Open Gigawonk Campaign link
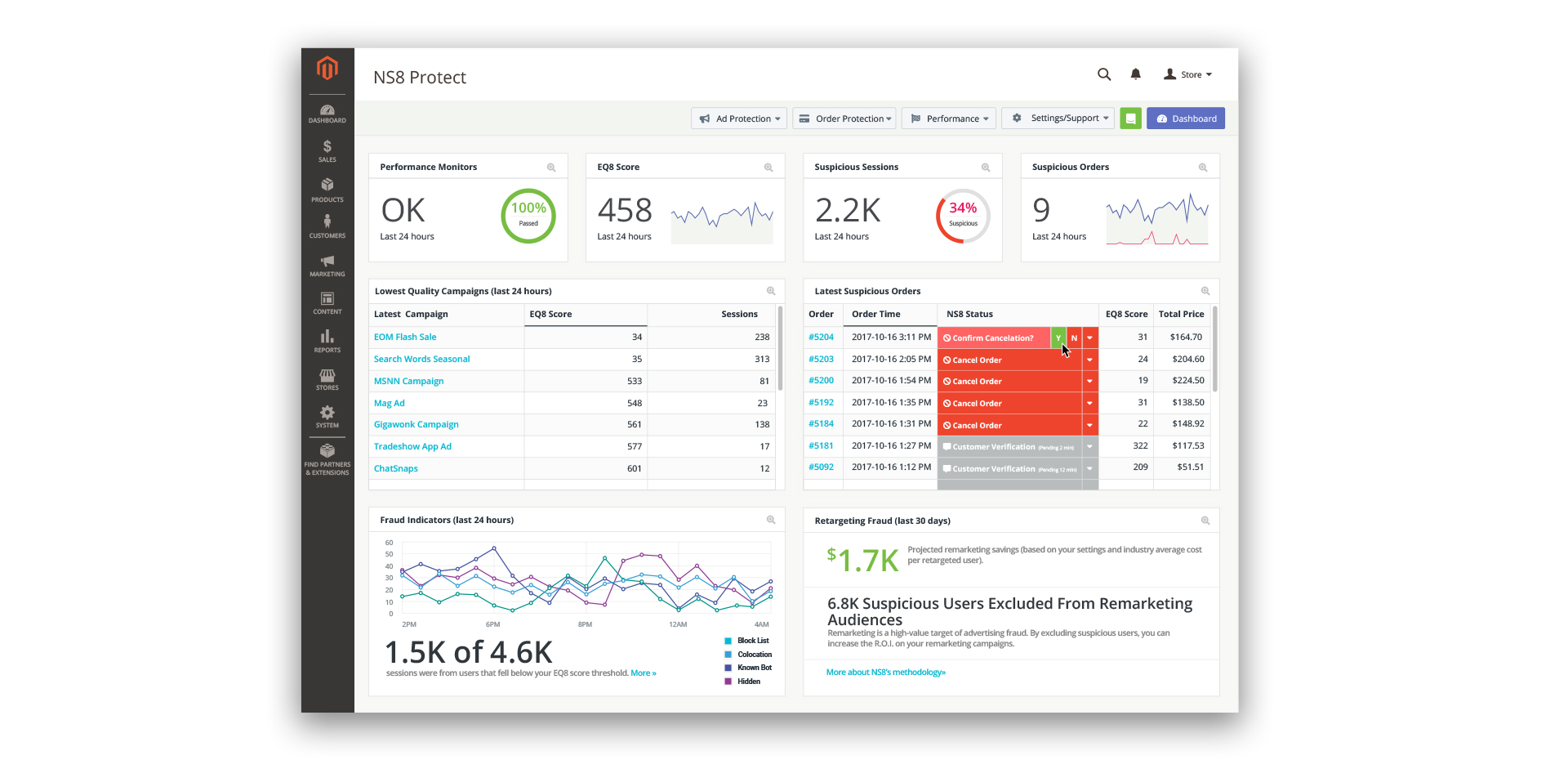This screenshot has width=1568, height=760. coord(416,424)
